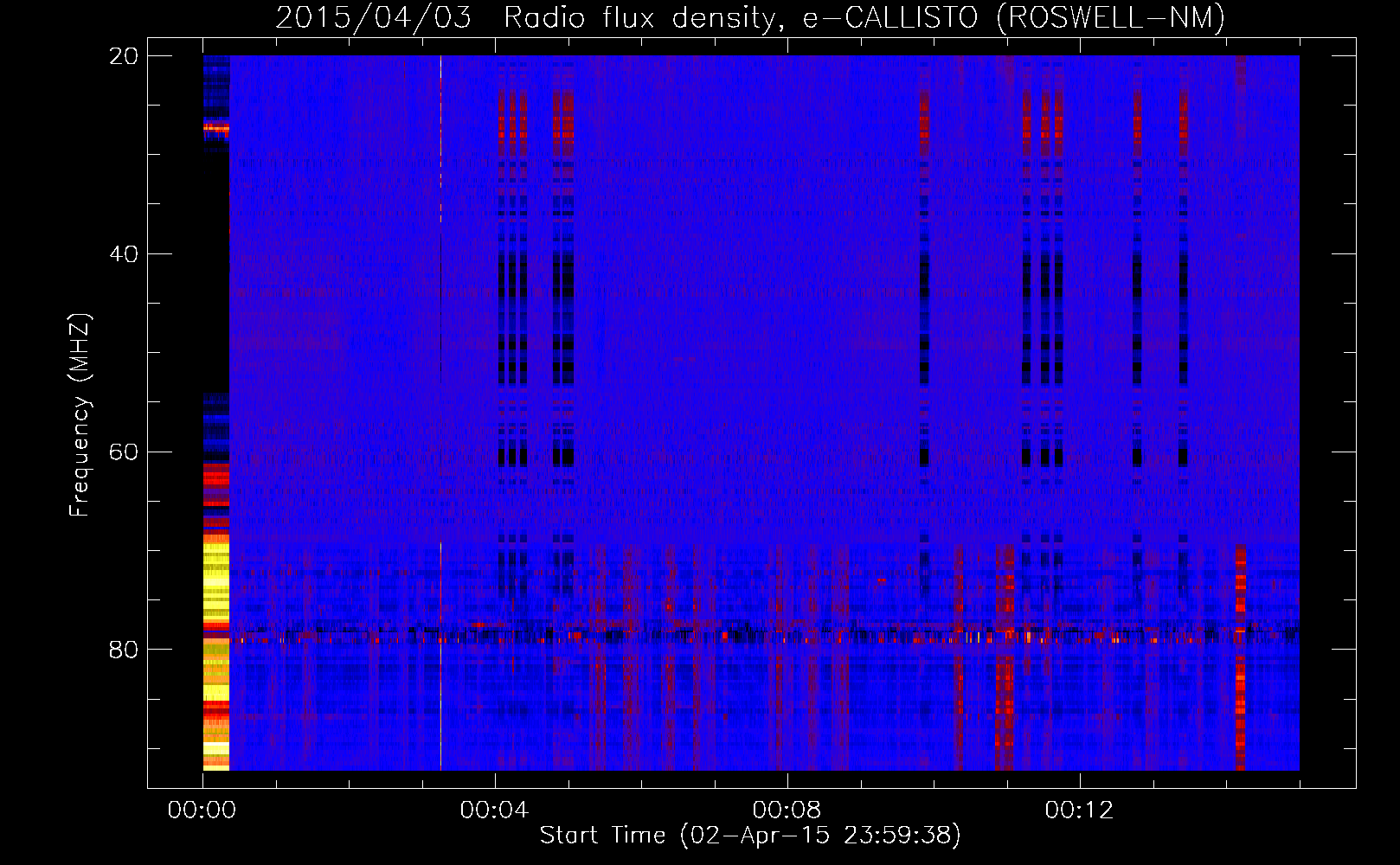Click the 60 frequency tick label

[x=125, y=452]
